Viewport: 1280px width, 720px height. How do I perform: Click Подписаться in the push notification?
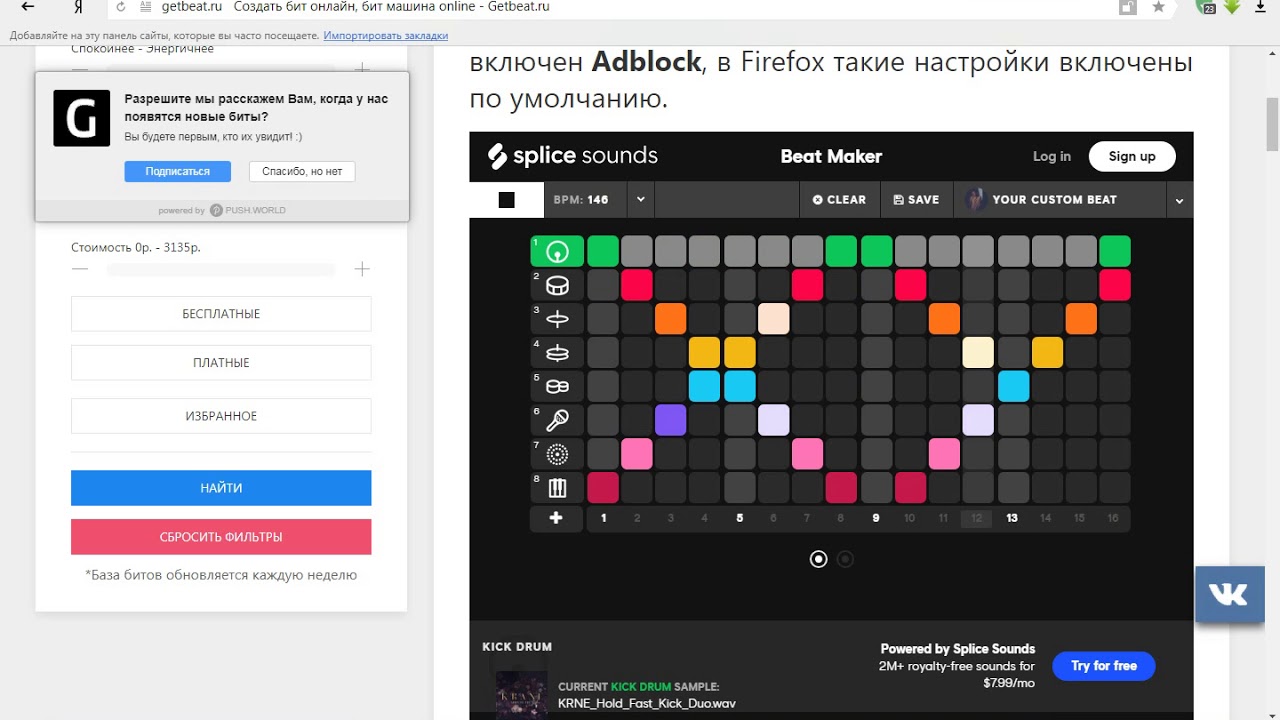(178, 171)
